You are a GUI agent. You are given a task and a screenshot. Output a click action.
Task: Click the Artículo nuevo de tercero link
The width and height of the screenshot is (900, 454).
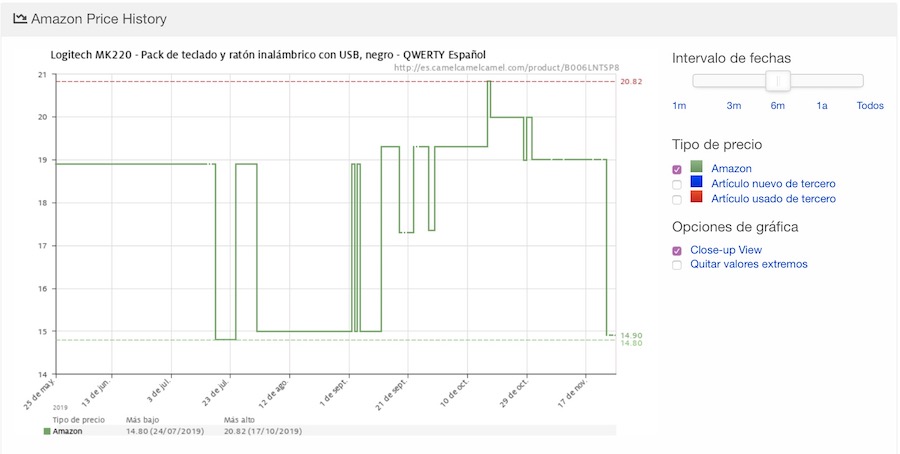click(773, 184)
